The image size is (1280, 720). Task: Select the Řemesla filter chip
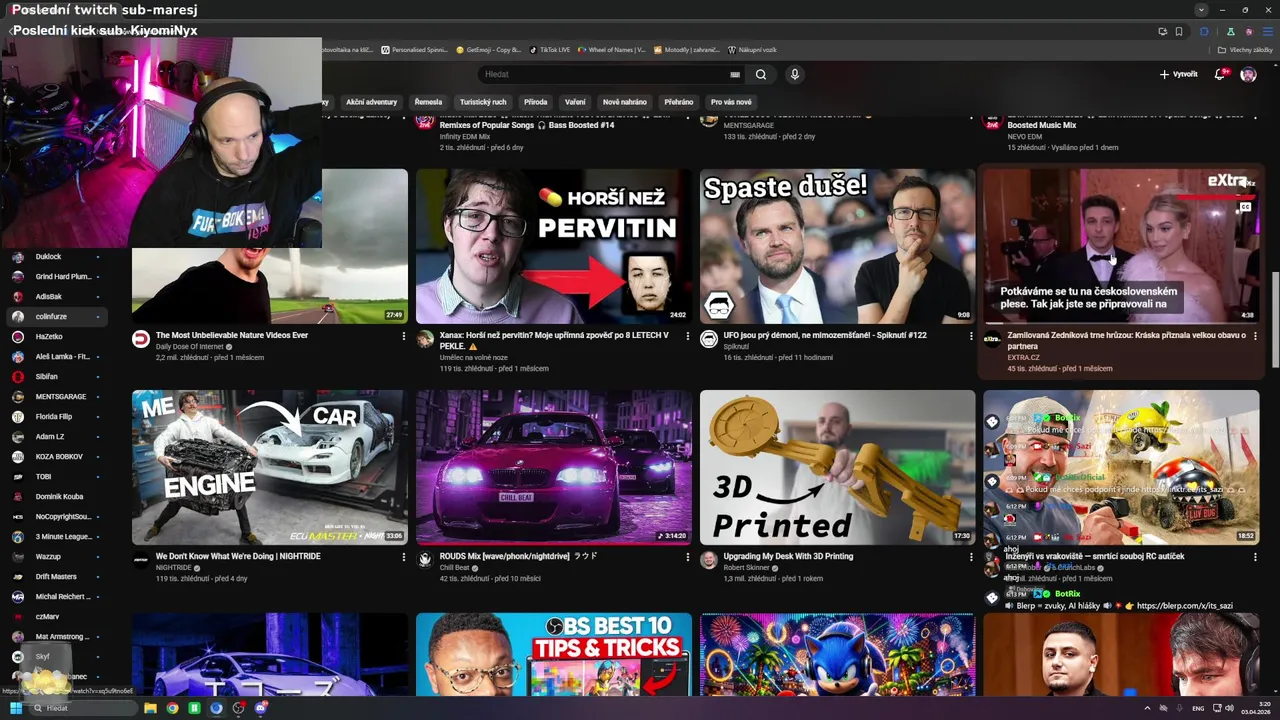click(428, 102)
